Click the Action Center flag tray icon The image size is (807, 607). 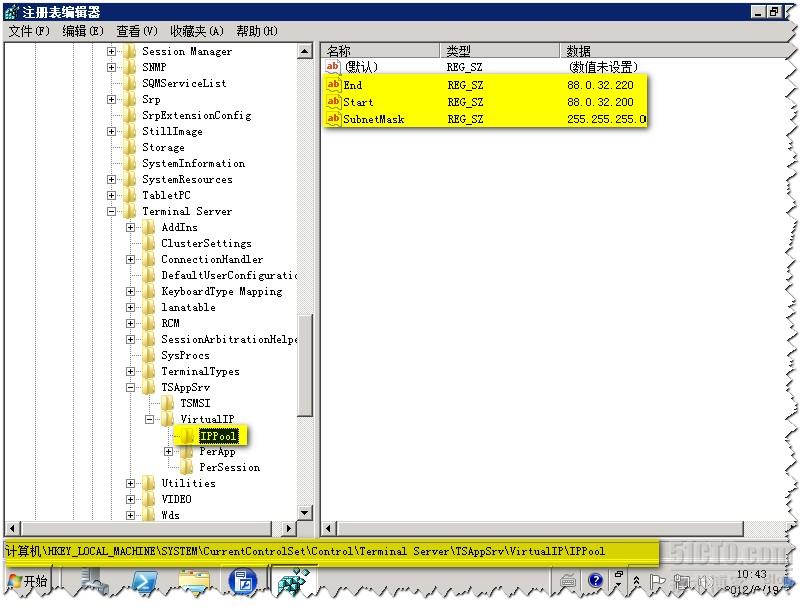coord(657,582)
